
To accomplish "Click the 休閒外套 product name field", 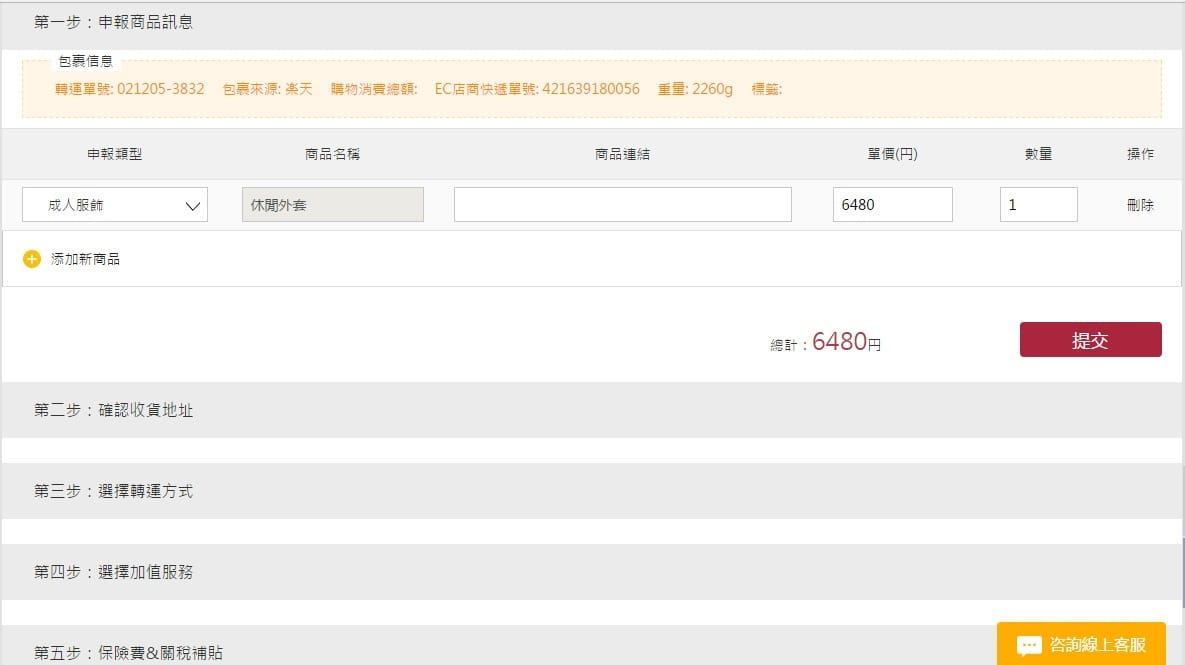I will coord(333,205).
